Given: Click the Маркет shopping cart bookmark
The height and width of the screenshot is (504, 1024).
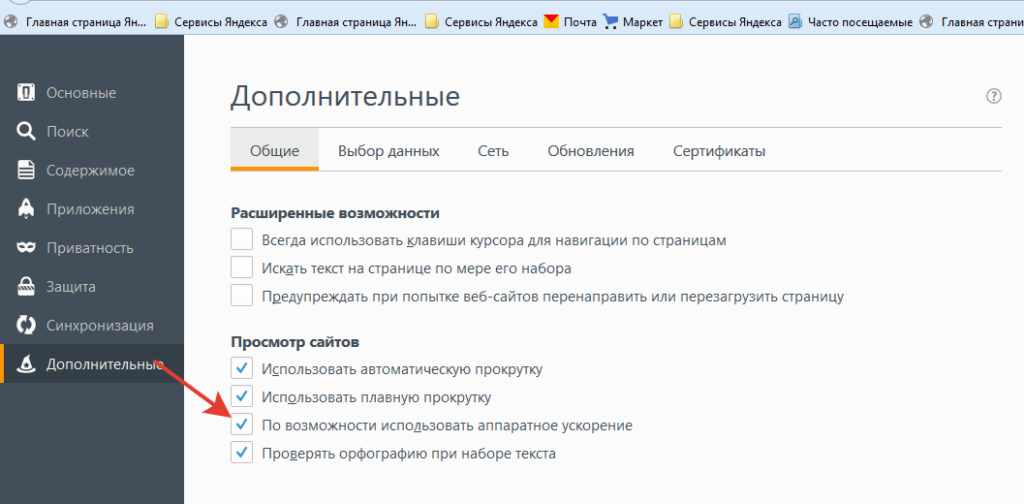Looking at the screenshot, I should pos(611,21).
